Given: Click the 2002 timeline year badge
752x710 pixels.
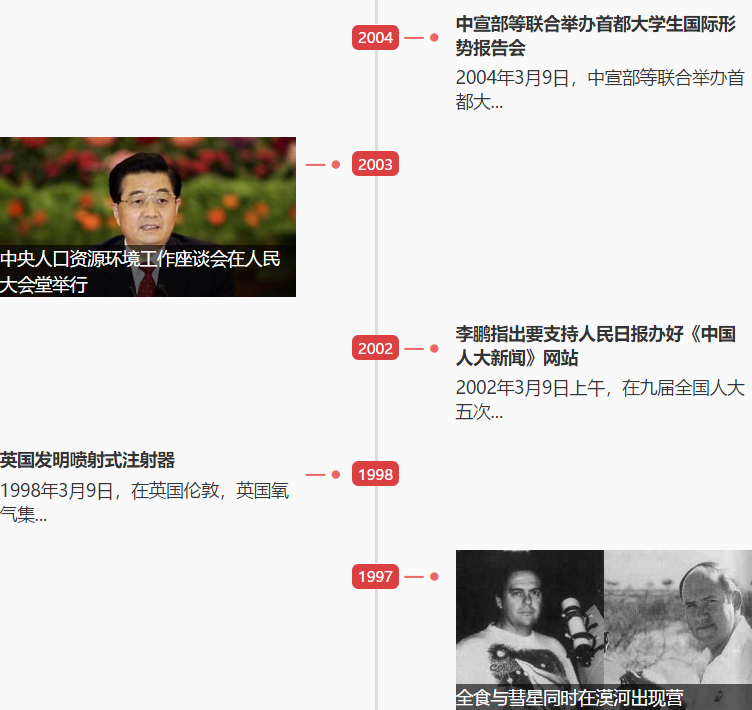Looking at the screenshot, I should coord(375,348).
